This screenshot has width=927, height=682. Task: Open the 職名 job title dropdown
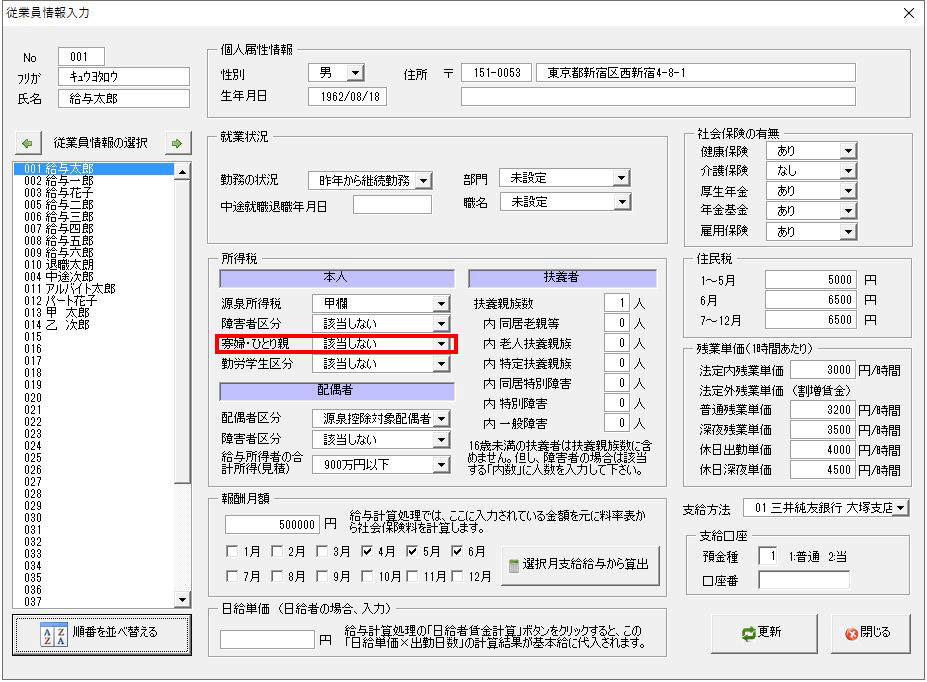pyautogui.click(x=621, y=203)
